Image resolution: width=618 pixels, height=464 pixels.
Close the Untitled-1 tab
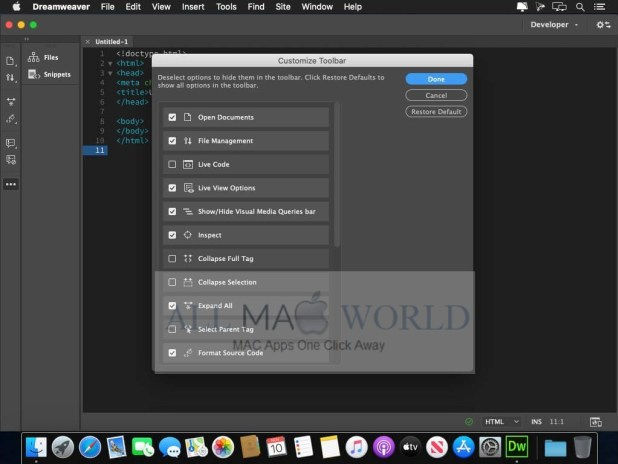coord(87,41)
